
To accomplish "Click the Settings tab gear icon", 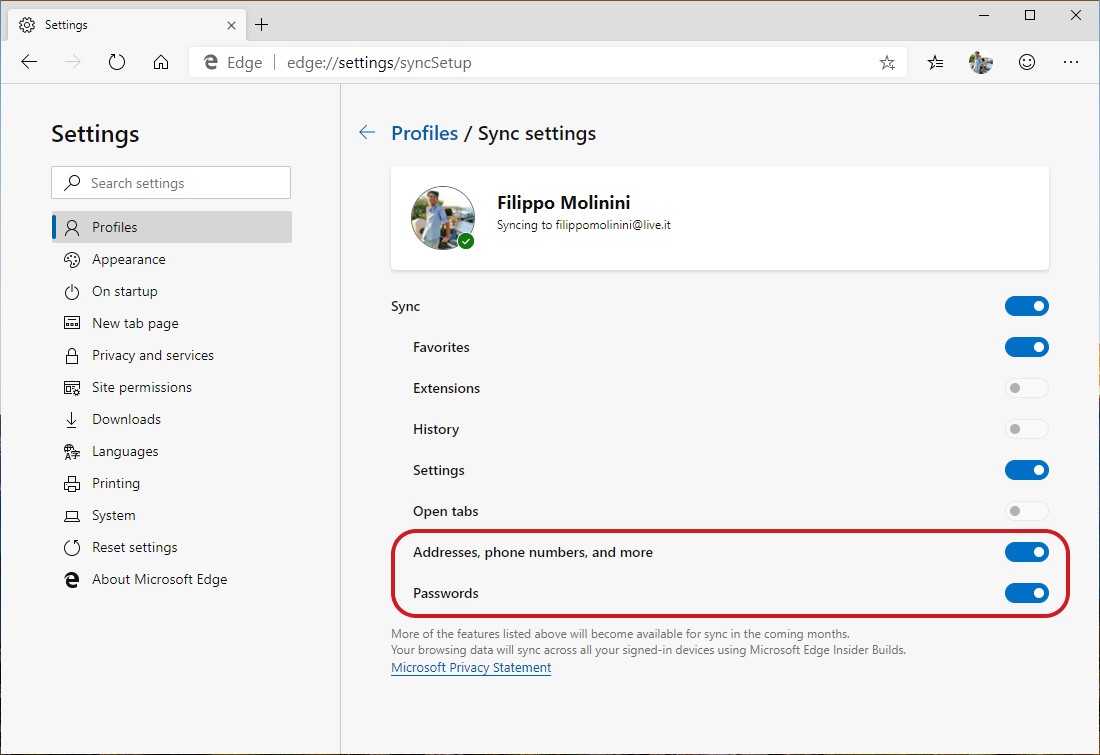I will pos(27,25).
